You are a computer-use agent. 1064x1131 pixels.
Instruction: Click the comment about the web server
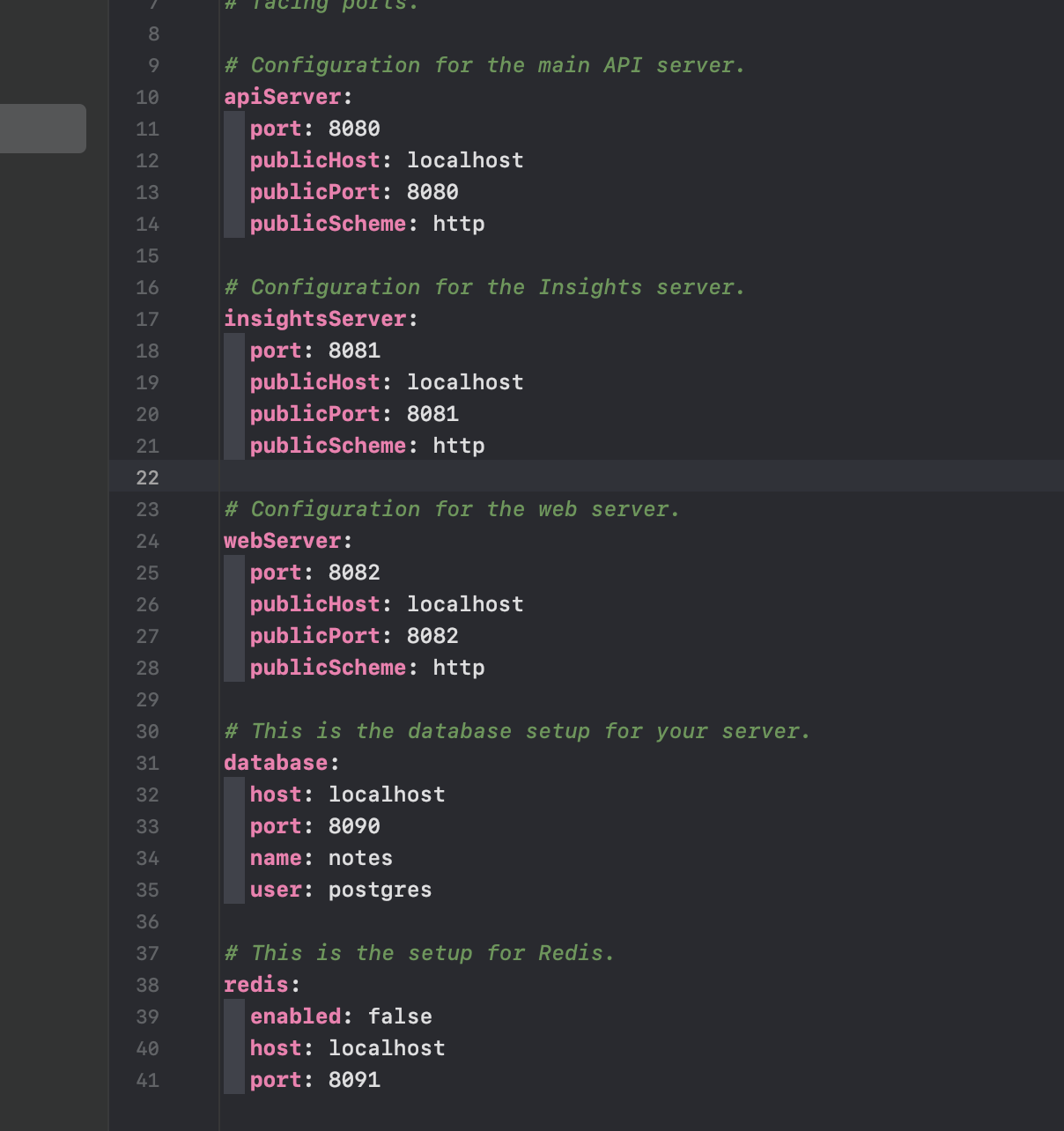(452, 509)
